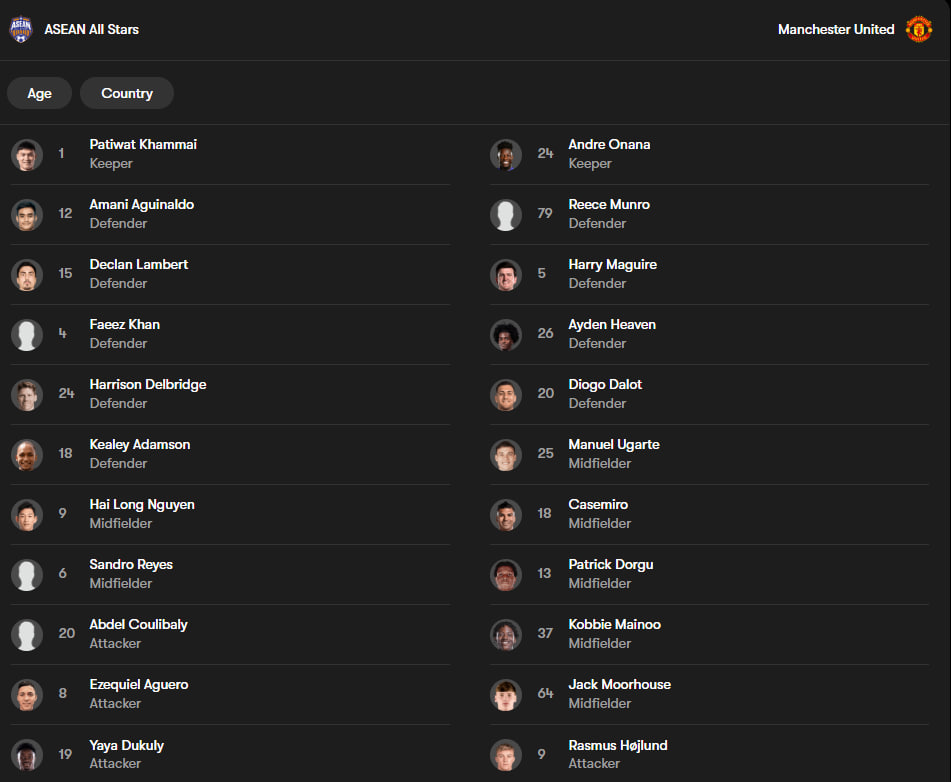
Task: Open Faeez Khan's placeholder avatar
Action: click(27, 335)
